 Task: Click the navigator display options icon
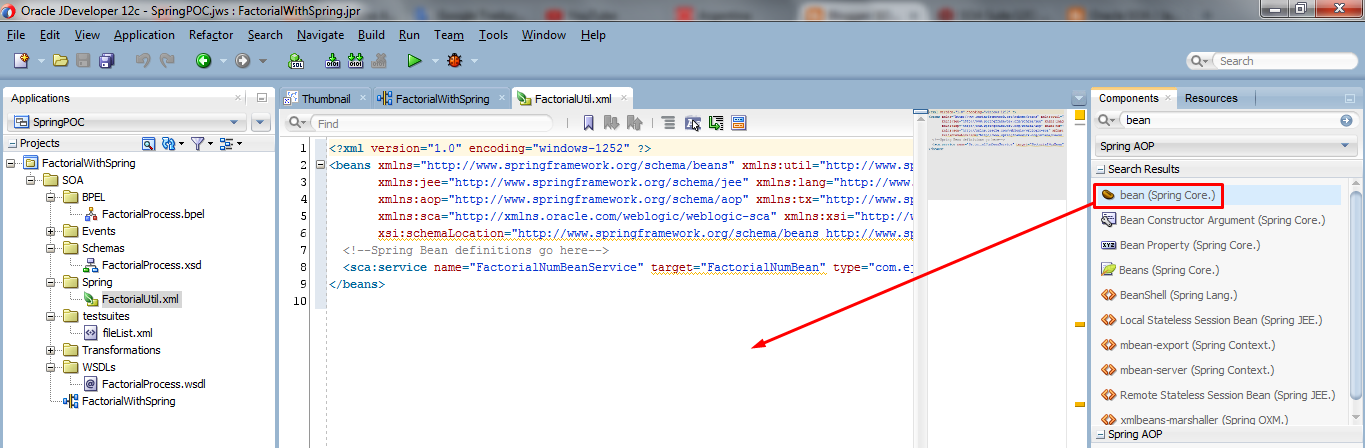(226, 144)
